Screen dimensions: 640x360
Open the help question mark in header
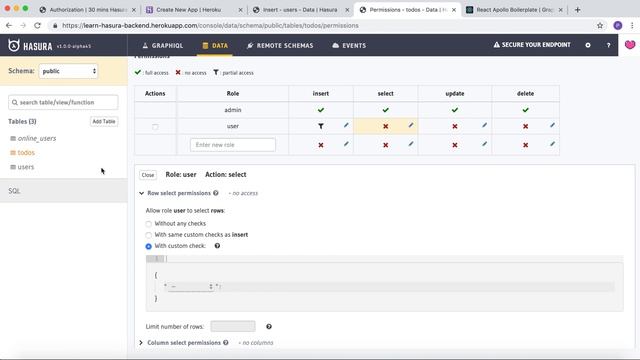coord(608,45)
